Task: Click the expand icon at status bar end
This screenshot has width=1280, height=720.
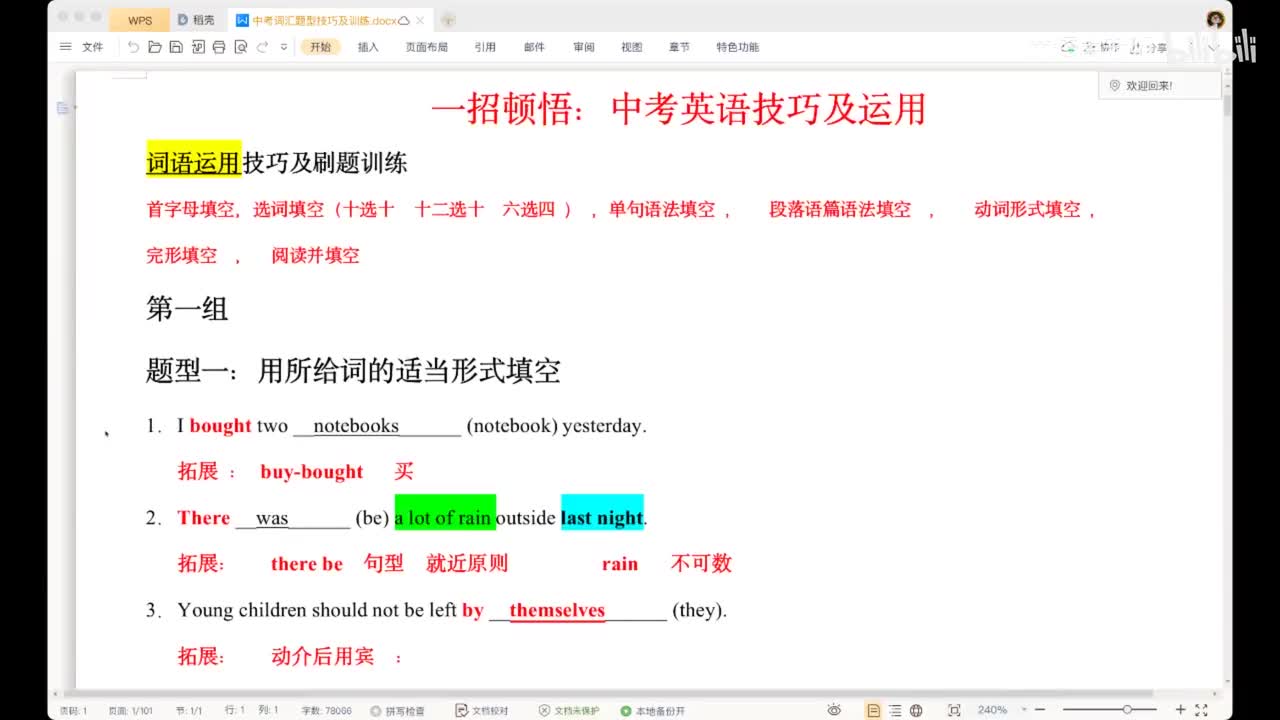Action: 1204,710
